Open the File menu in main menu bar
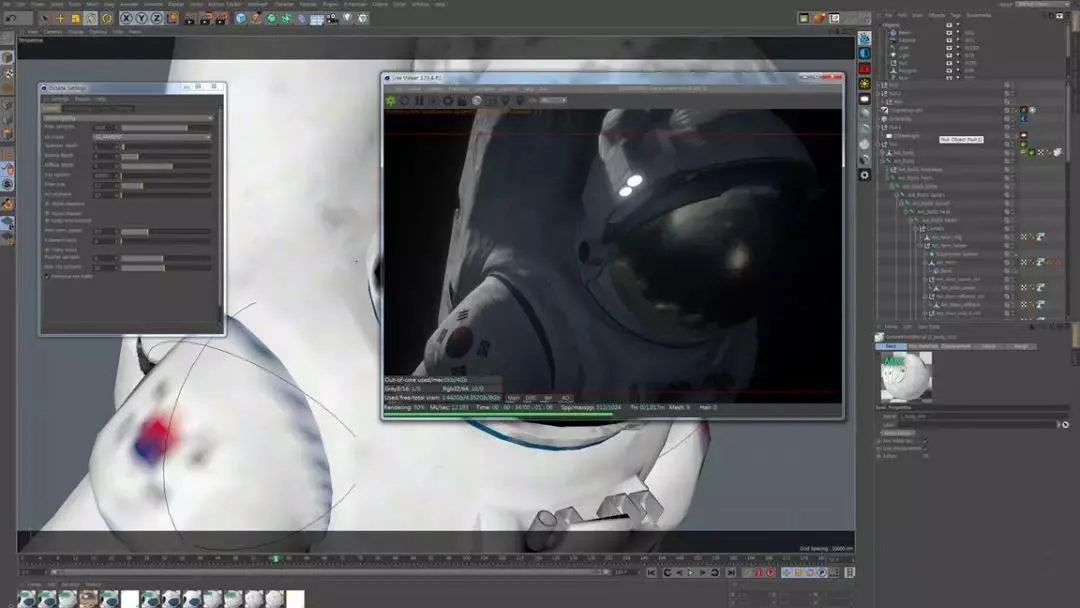The width and height of the screenshot is (1080, 608). point(8,4)
